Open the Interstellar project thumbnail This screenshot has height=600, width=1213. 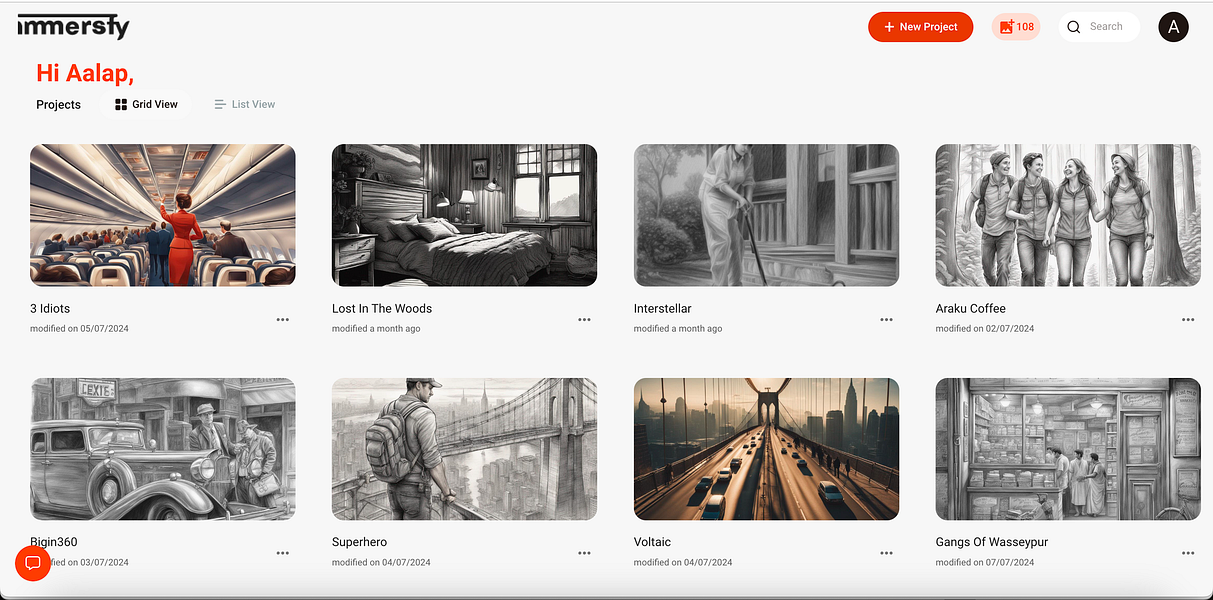[x=766, y=215]
